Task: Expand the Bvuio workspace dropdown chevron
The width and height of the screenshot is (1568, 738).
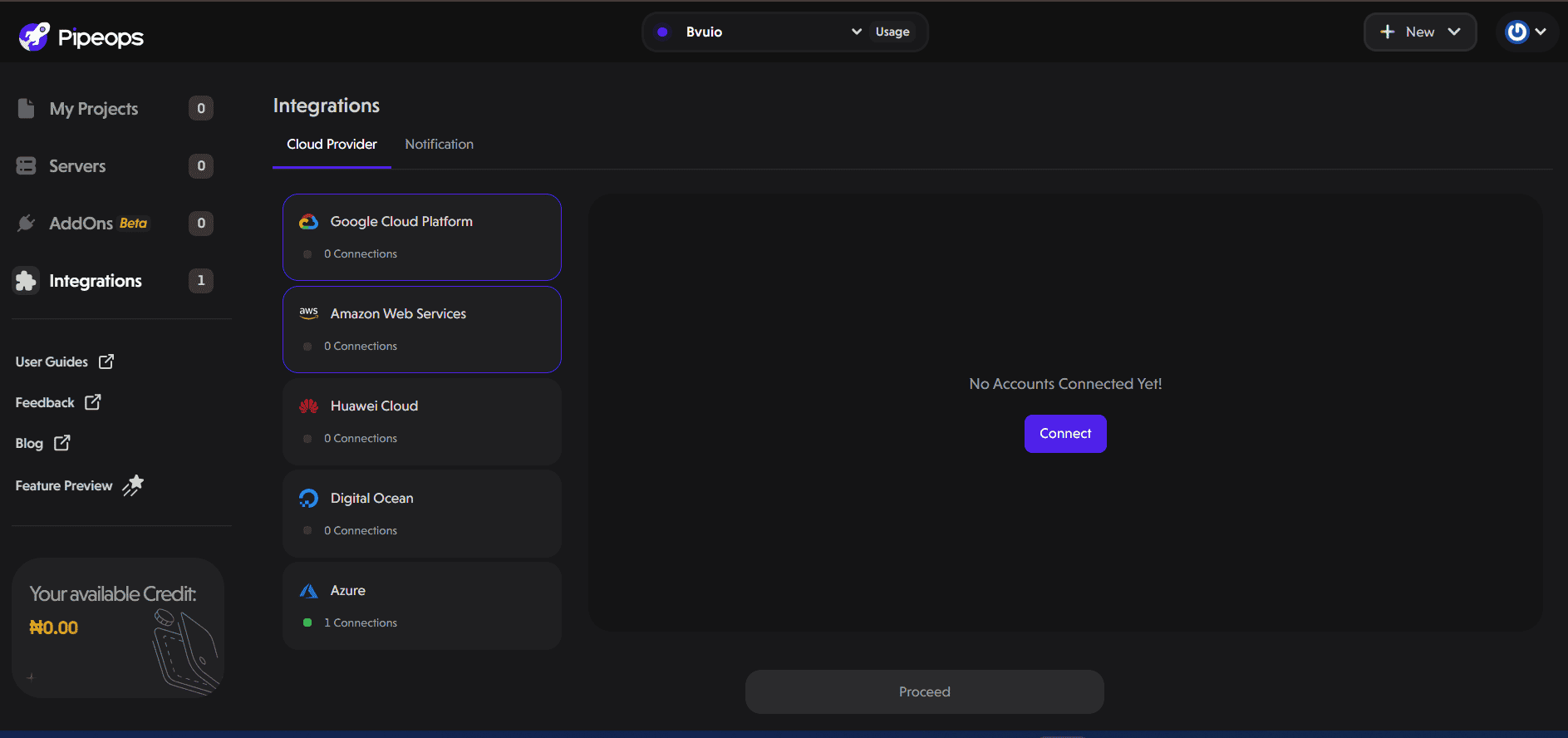Action: [x=856, y=32]
